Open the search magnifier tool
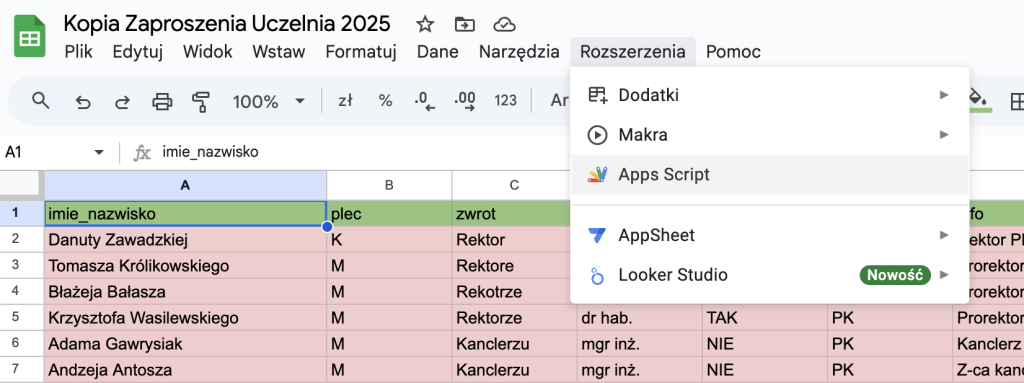Viewport: 1024px width, 383px height. [41, 101]
